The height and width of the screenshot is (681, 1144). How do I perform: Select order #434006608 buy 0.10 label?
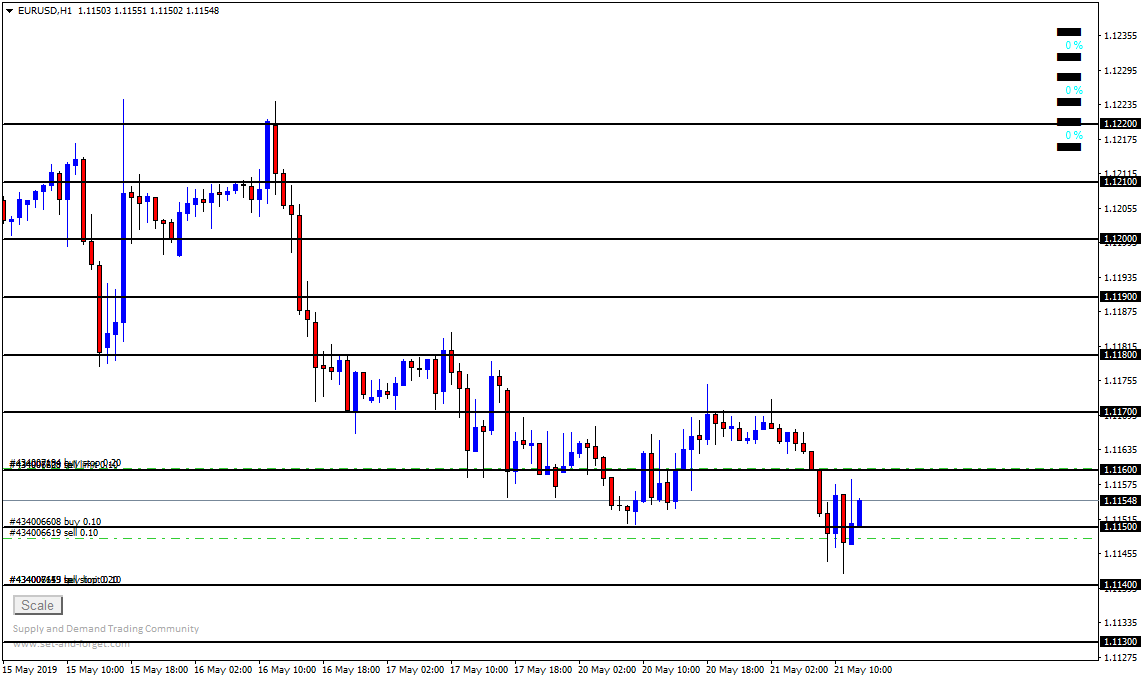coord(55,522)
